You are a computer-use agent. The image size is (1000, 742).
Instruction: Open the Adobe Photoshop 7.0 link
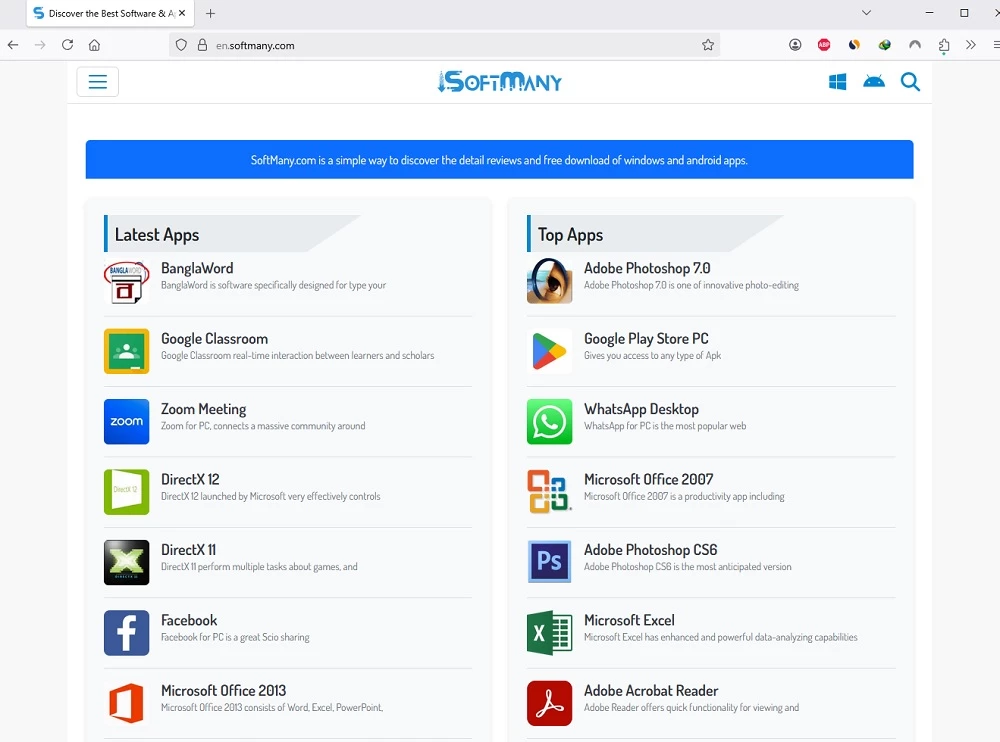647,268
